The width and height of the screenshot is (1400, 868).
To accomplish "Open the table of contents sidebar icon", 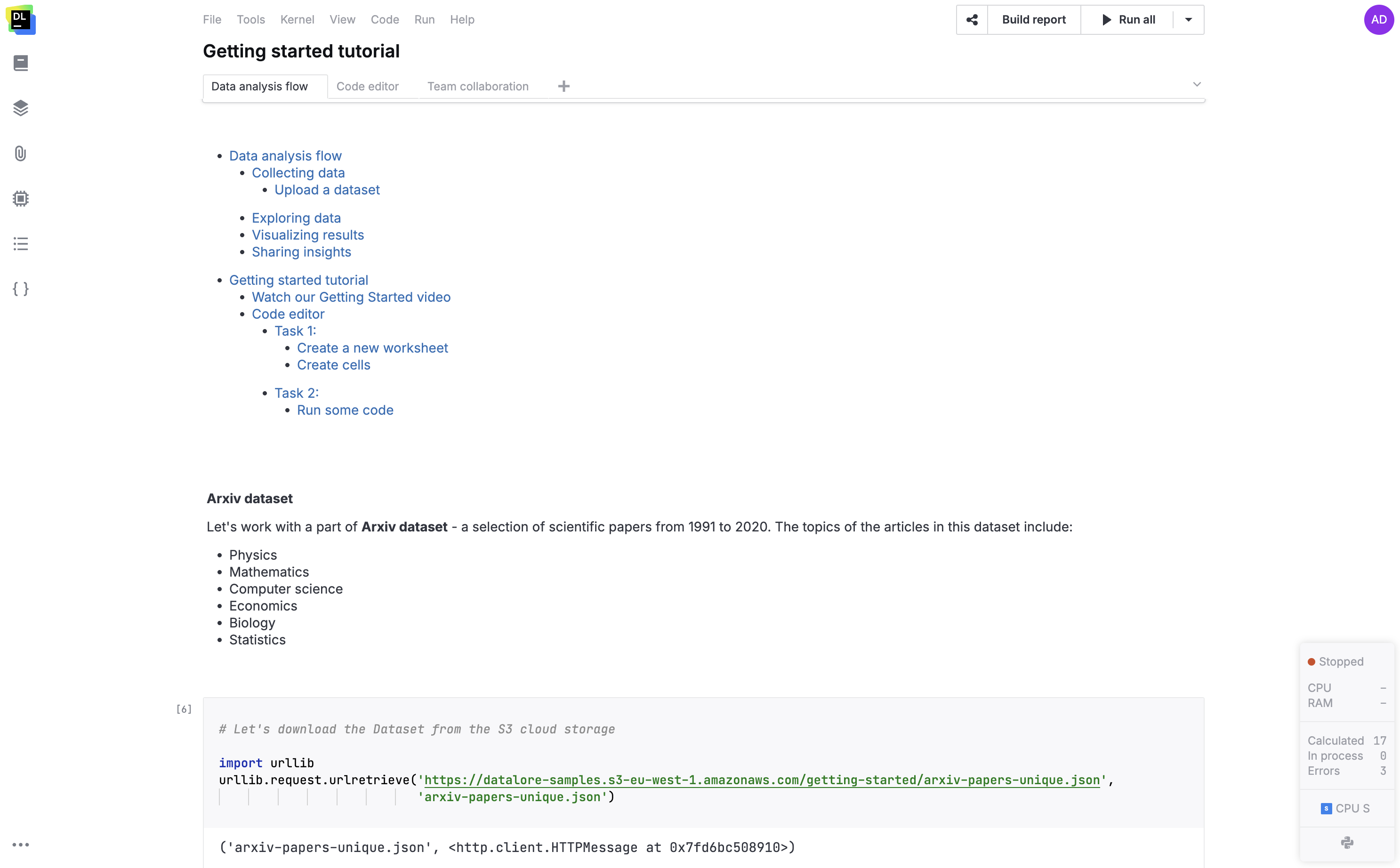I will [x=21, y=243].
